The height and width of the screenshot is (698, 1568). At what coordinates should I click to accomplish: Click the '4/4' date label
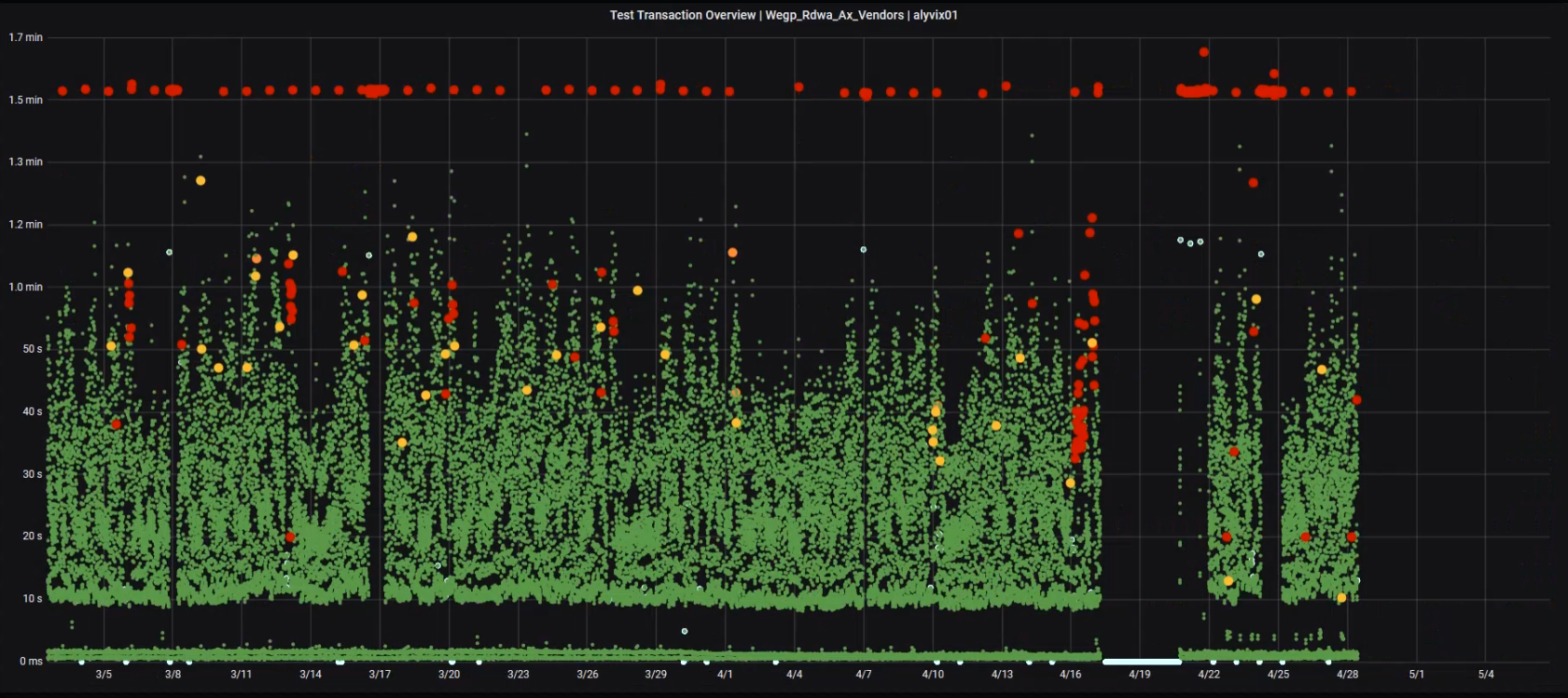[x=794, y=674]
